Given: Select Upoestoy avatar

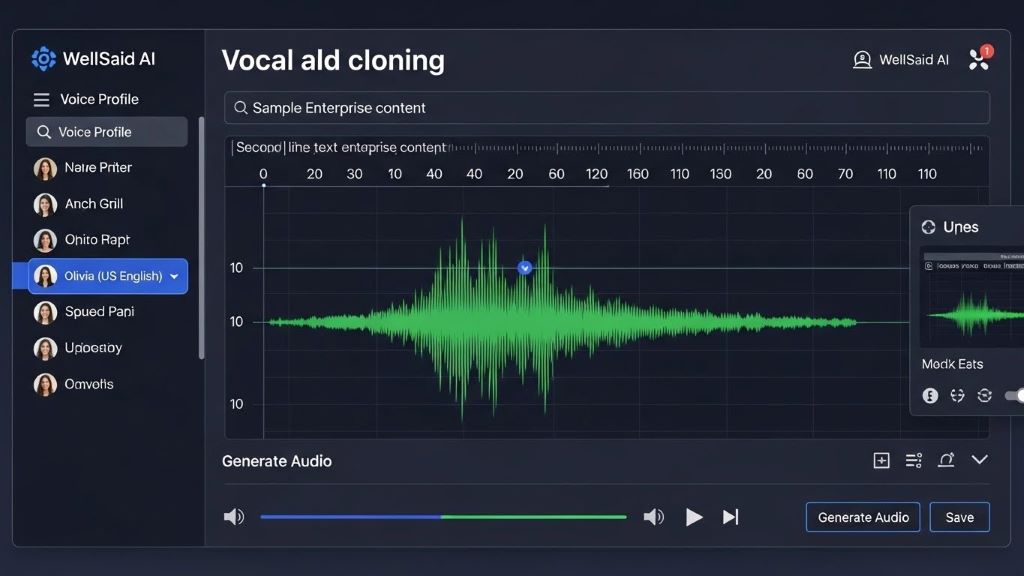Looking at the screenshot, I should point(45,349).
